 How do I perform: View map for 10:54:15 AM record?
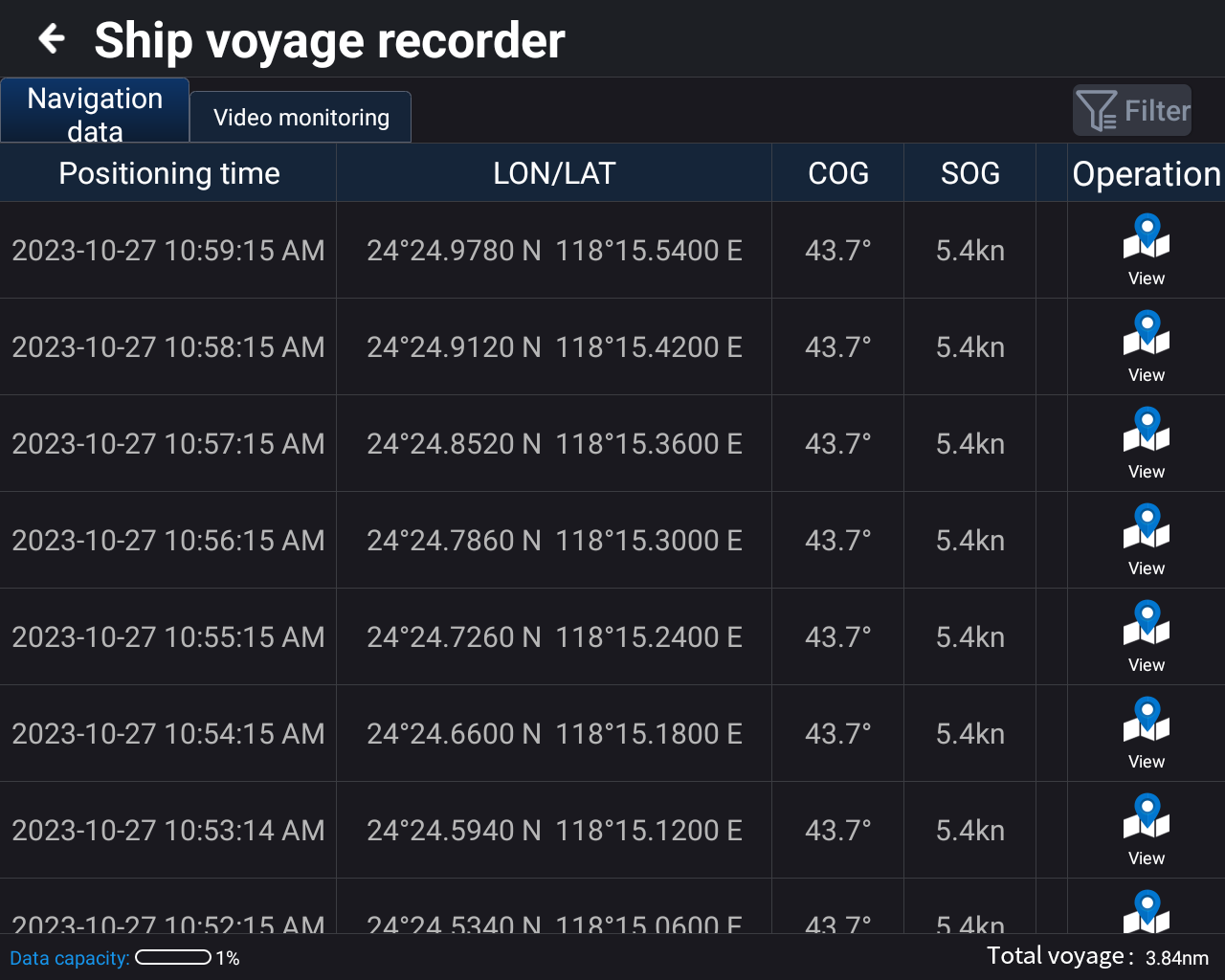click(x=1147, y=734)
